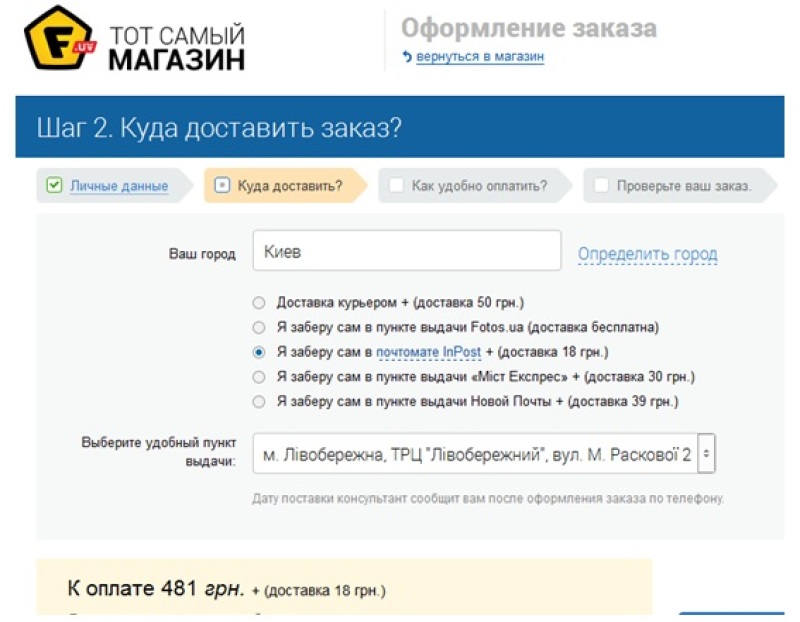Click the dropdown arrows on pickup point selector

(706, 454)
